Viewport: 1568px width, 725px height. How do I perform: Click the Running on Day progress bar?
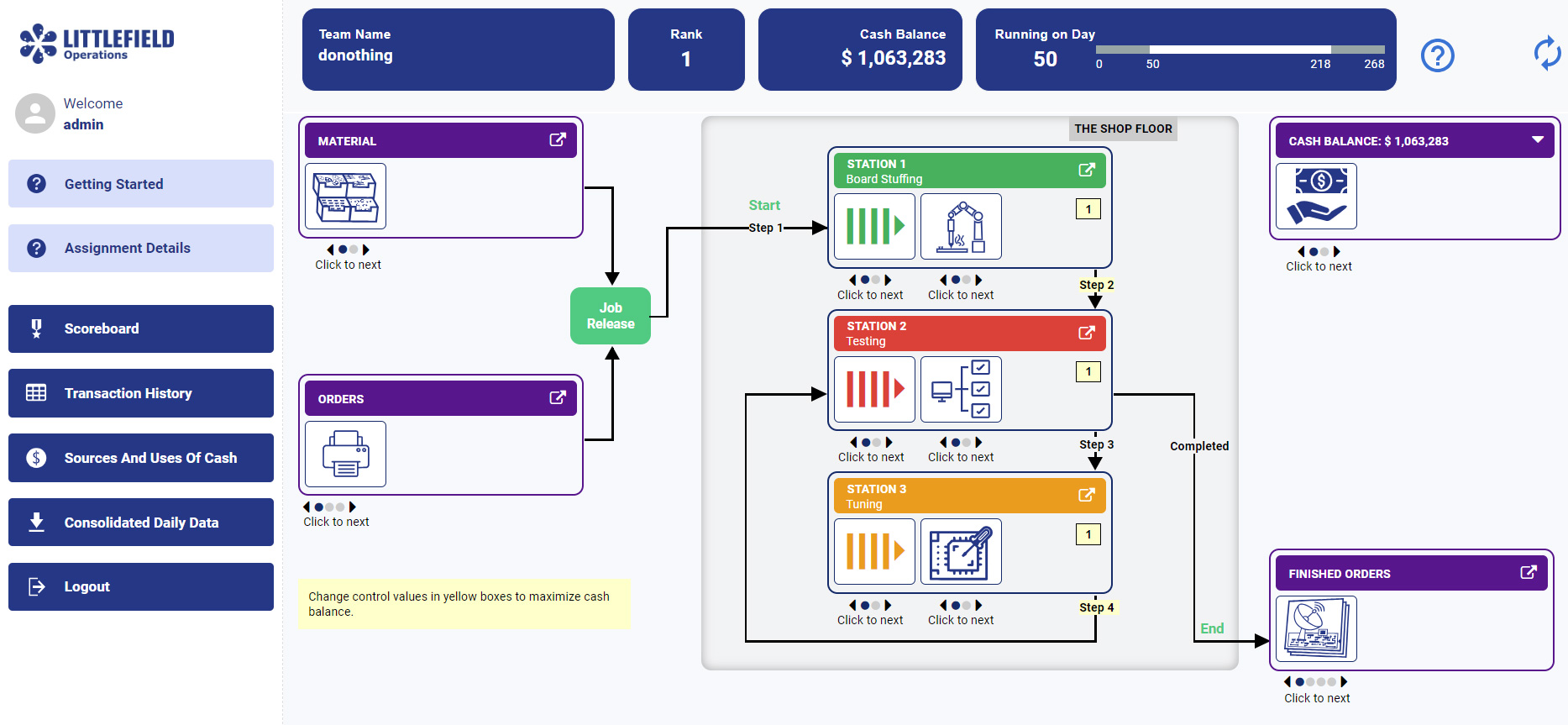(x=1240, y=50)
